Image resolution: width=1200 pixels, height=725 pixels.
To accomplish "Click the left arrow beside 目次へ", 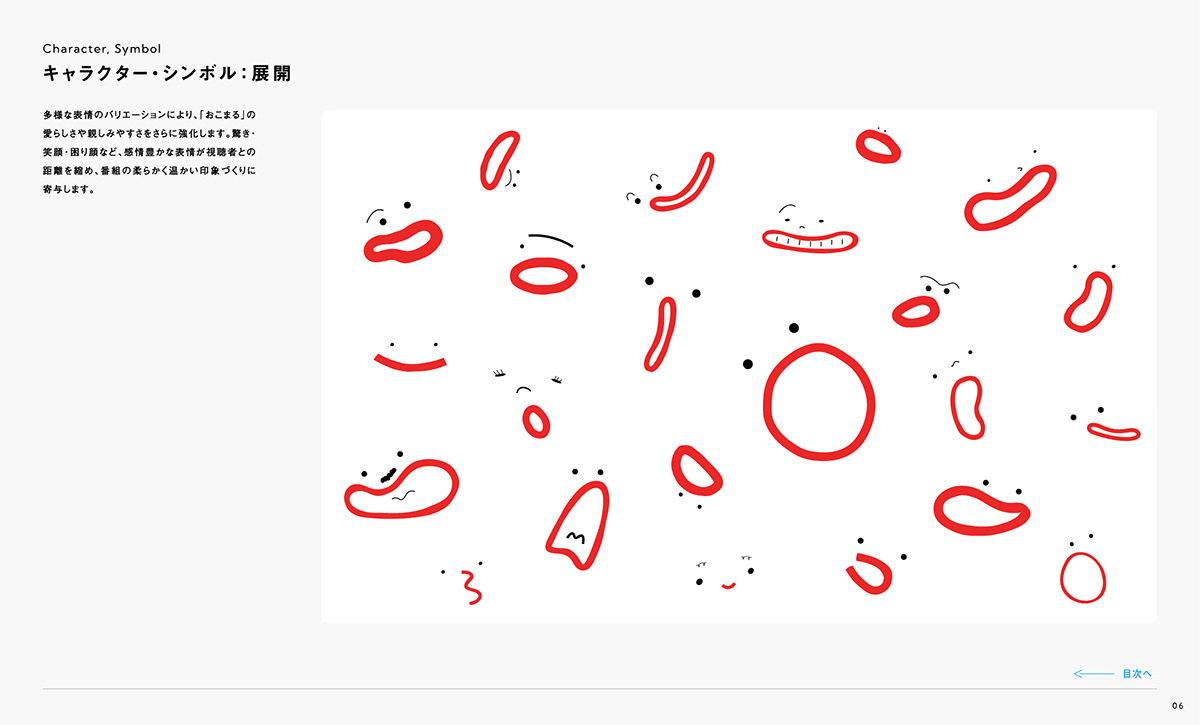I will [x=1093, y=674].
